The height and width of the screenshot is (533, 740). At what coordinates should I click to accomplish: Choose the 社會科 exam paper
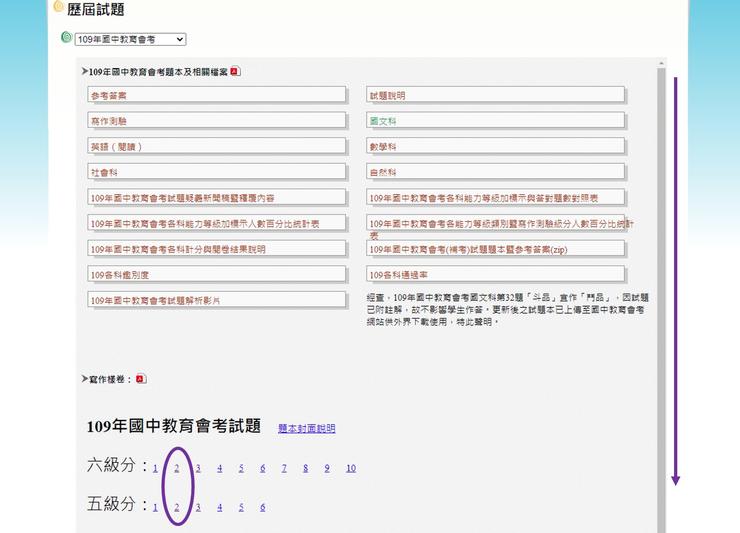[104, 173]
